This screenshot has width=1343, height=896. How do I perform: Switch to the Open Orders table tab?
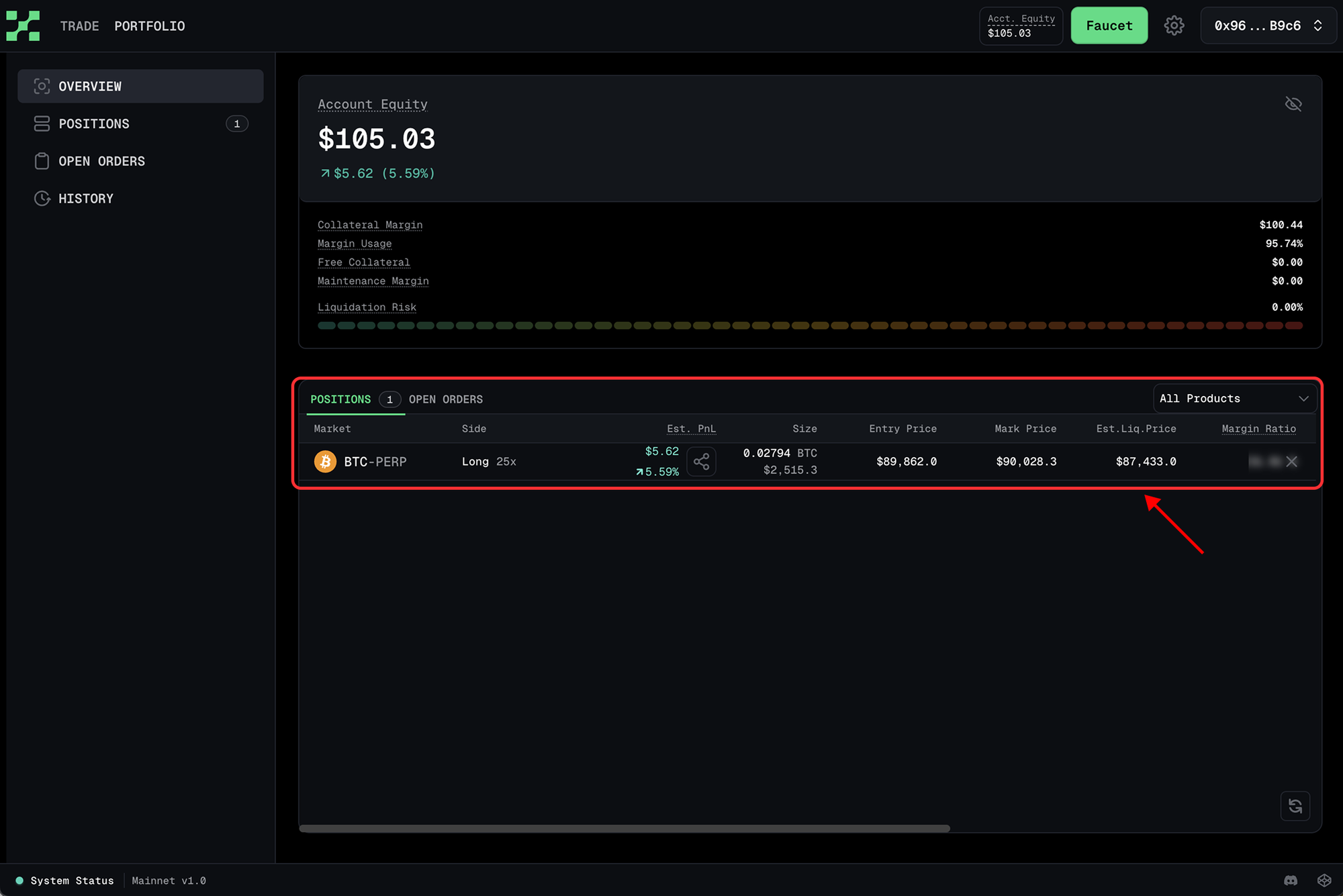tap(446, 399)
